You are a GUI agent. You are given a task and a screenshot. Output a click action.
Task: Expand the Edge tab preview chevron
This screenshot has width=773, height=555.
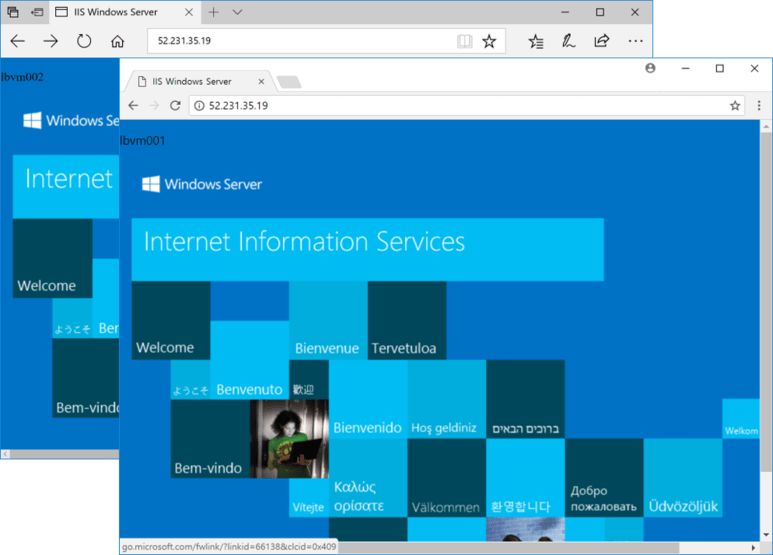237,13
